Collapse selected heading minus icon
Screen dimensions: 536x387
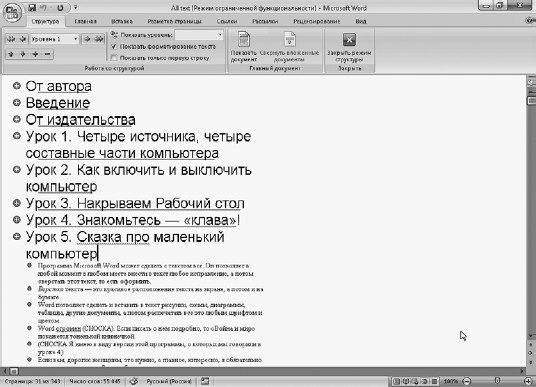[x=48, y=54]
